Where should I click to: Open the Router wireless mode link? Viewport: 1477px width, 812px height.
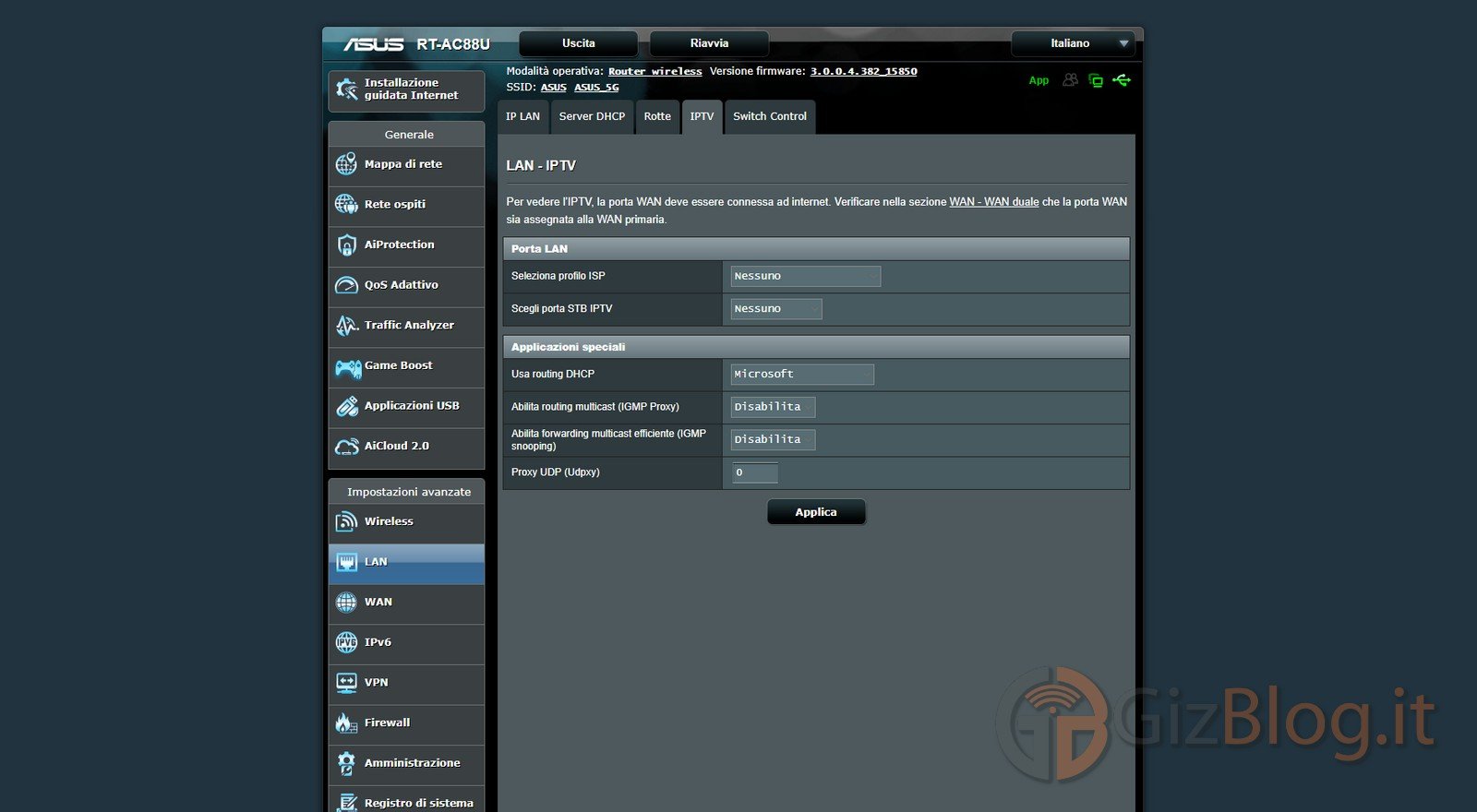point(654,71)
